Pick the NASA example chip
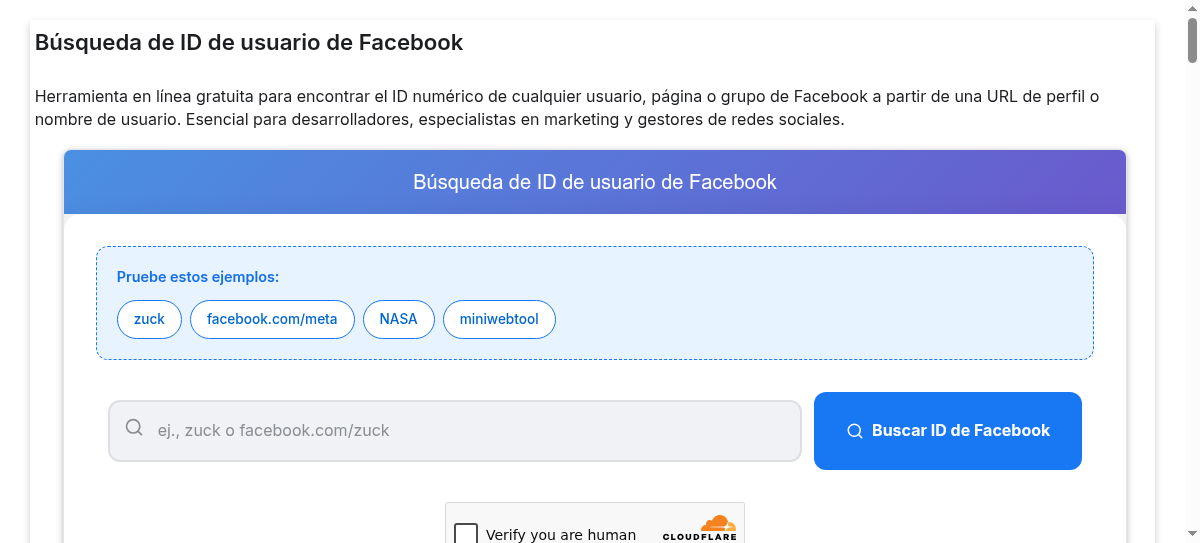The width and height of the screenshot is (1200, 543). (x=398, y=319)
